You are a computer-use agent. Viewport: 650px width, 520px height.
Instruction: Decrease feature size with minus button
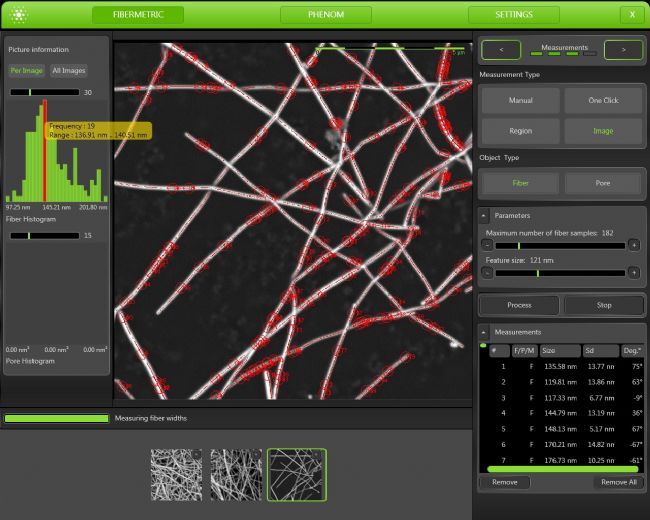[x=486, y=272]
